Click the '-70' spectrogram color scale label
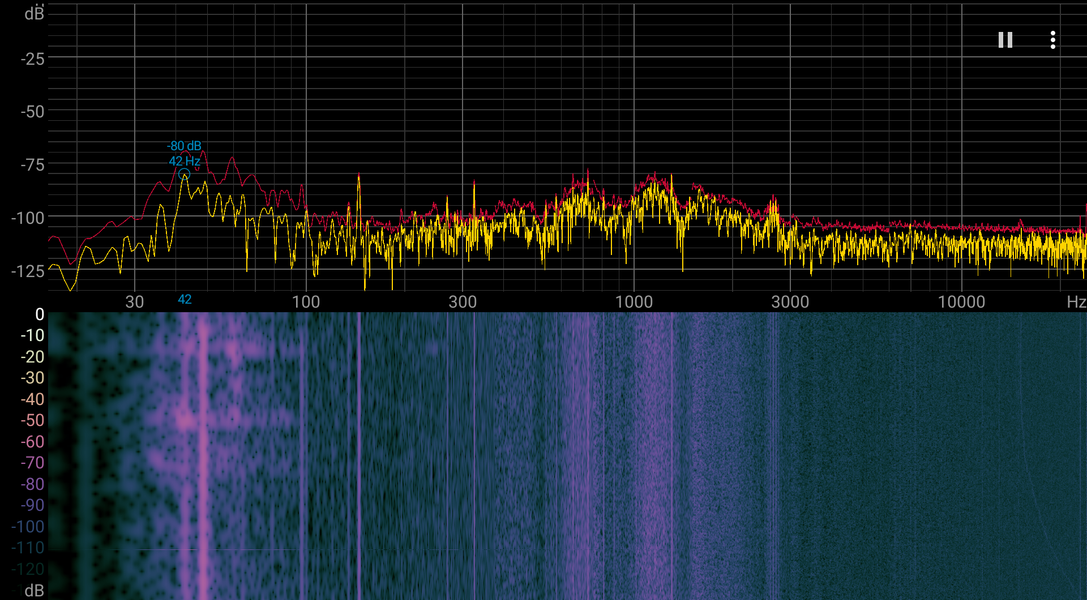The image size is (1087, 600). pyautogui.click(x=33, y=463)
